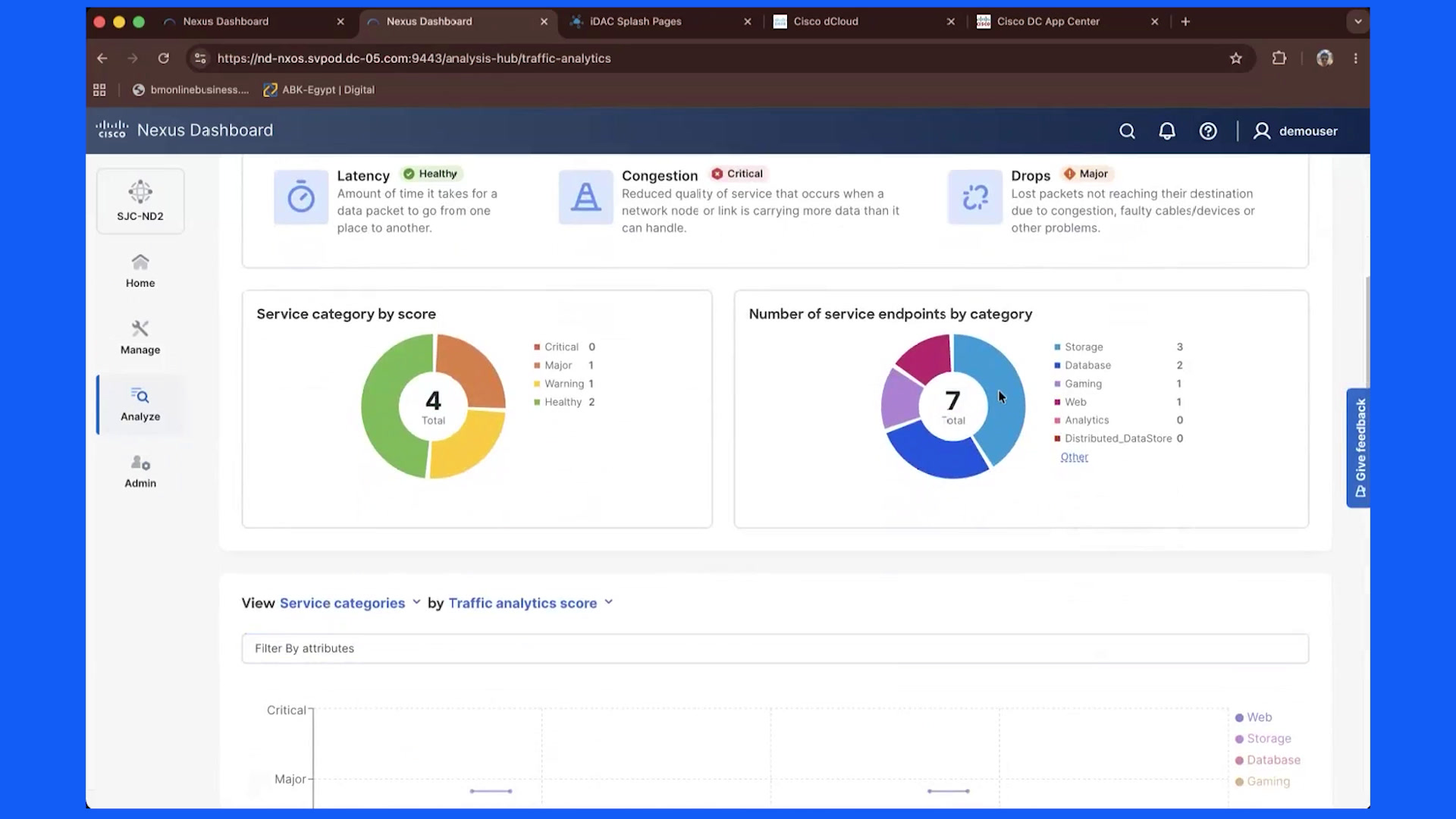The height and width of the screenshot is (819, 1456).
Task: Open the notifications bell icon
Action: tap(1167, 131)
